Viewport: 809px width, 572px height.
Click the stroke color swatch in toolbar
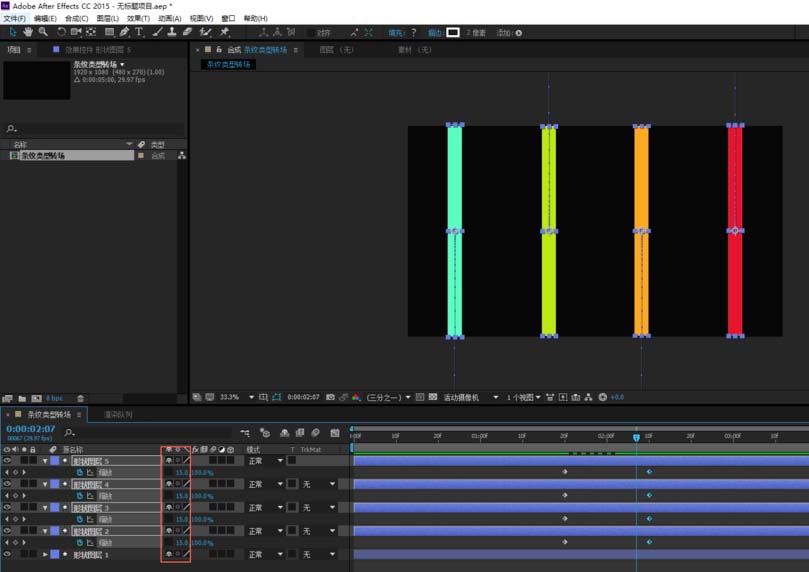[x=452, y=32]
